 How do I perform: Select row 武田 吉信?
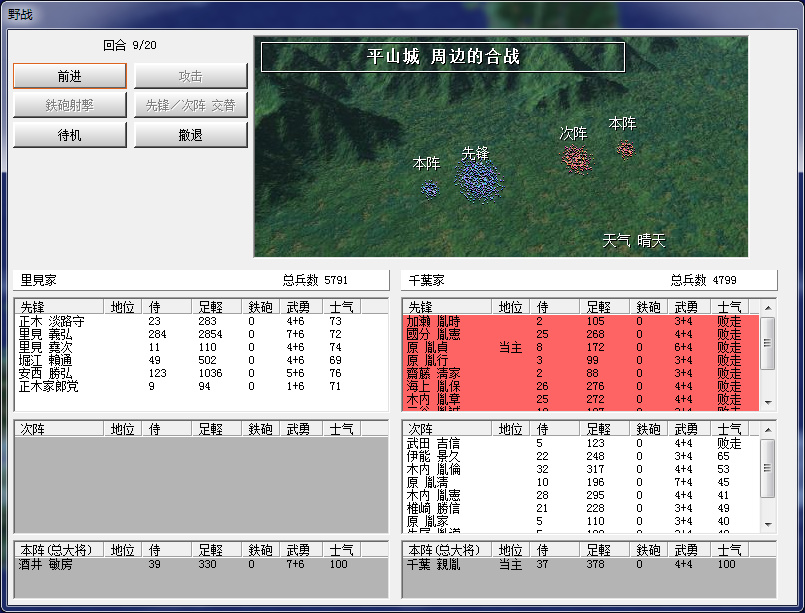581,443
